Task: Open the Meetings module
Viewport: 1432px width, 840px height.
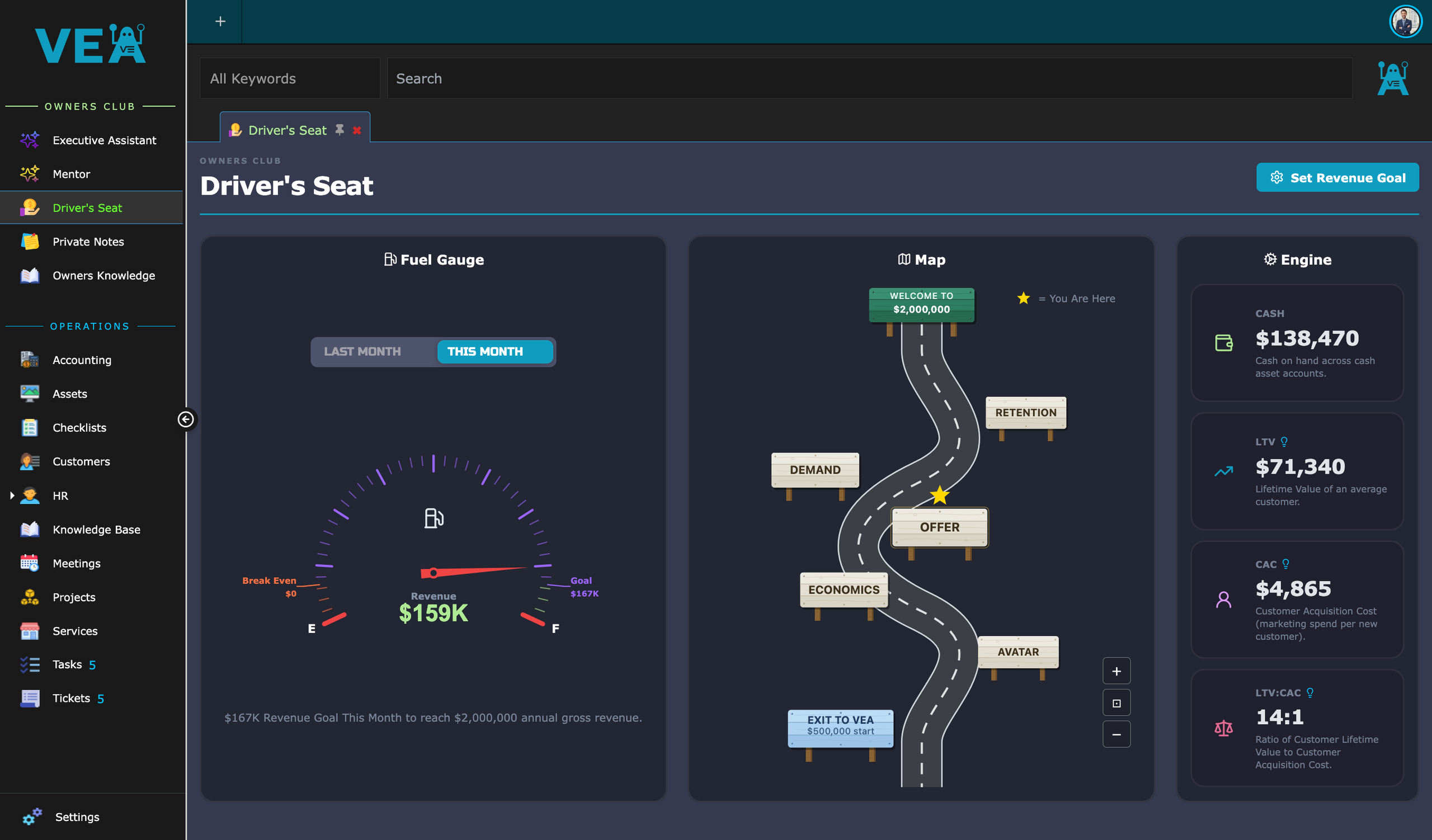Action: (x=92, y=563)
